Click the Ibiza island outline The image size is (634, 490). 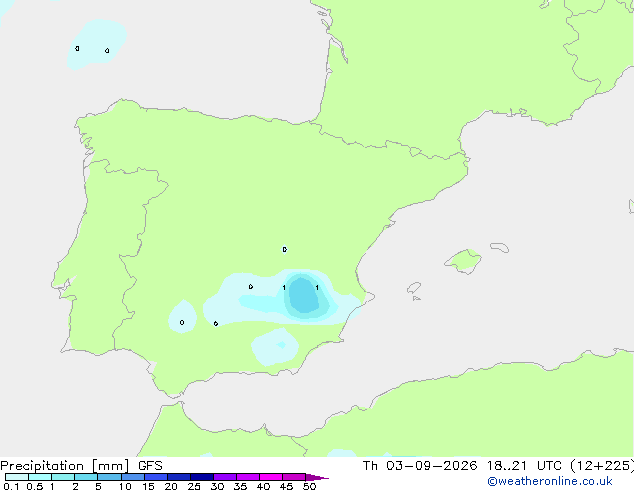click(x=414, y=288)
